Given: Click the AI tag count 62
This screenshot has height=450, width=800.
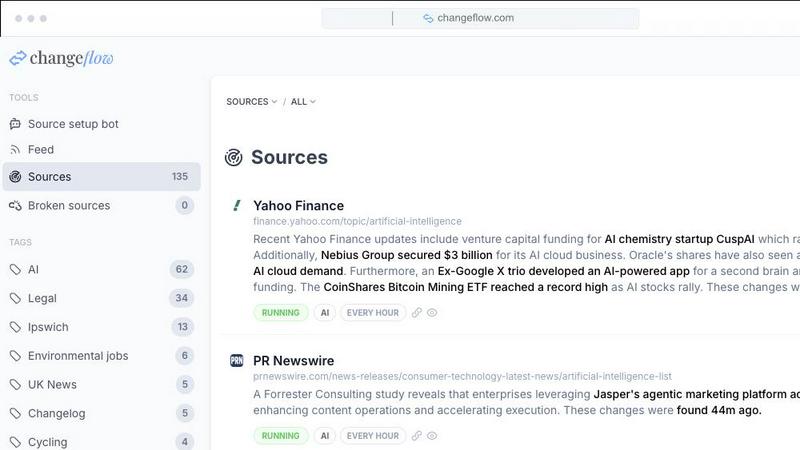Looking at the screenshot, I should click(182, 269).
